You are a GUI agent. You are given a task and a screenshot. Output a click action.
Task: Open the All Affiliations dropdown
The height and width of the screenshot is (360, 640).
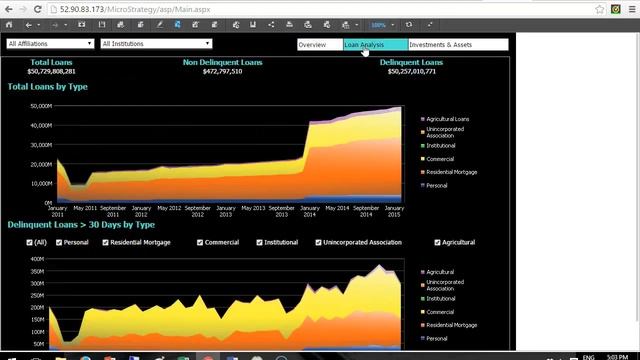click(50, 44)
